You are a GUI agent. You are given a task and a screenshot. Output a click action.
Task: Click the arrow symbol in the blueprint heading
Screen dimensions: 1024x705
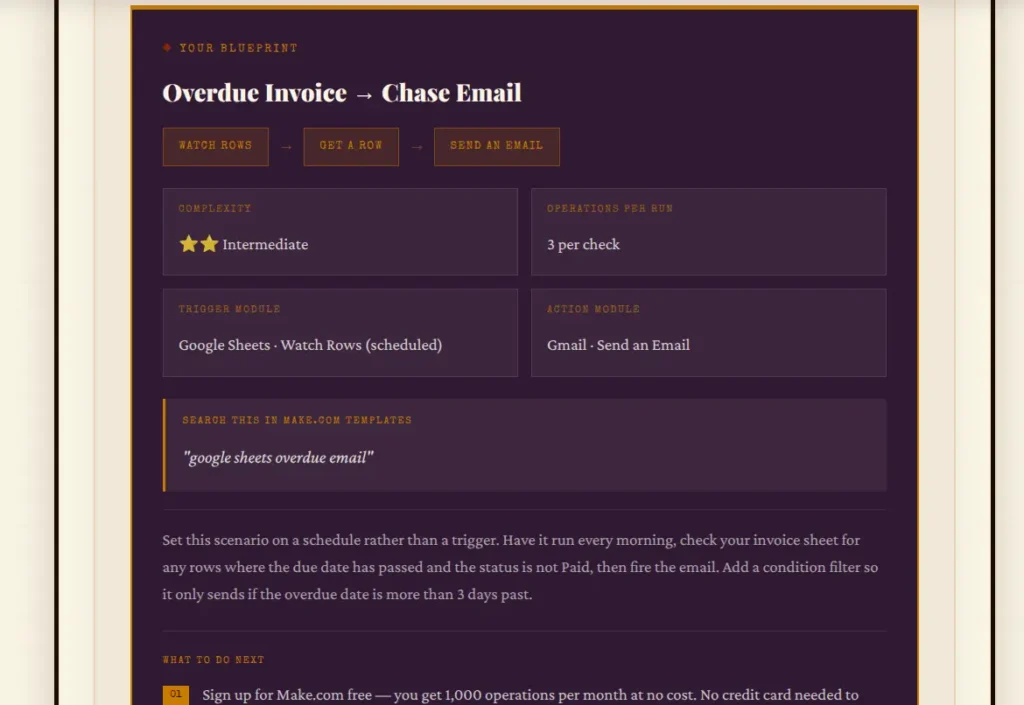364,94
